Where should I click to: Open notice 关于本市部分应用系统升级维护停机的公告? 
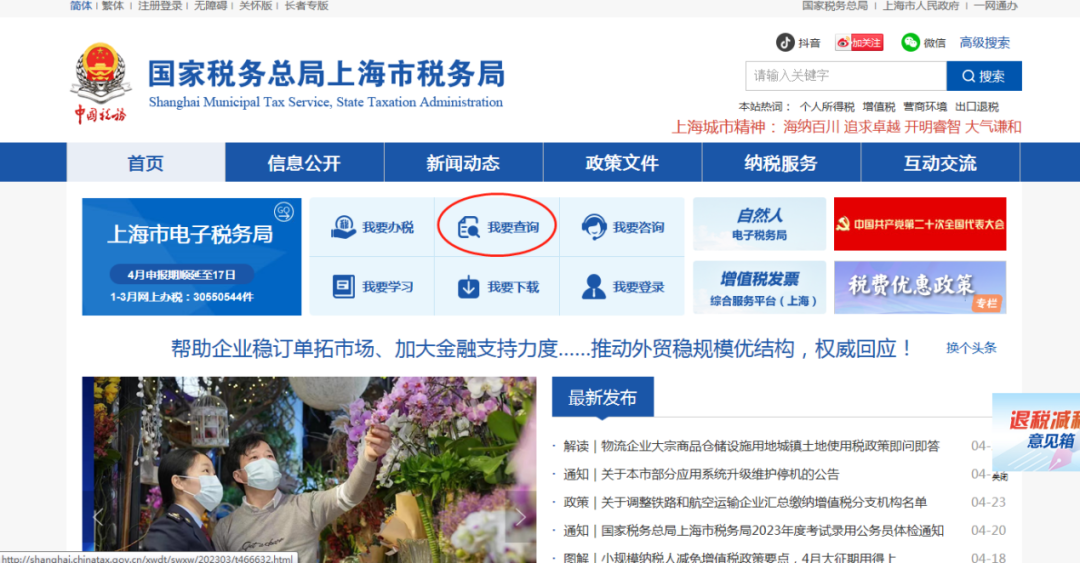click(x=701, y=474)
